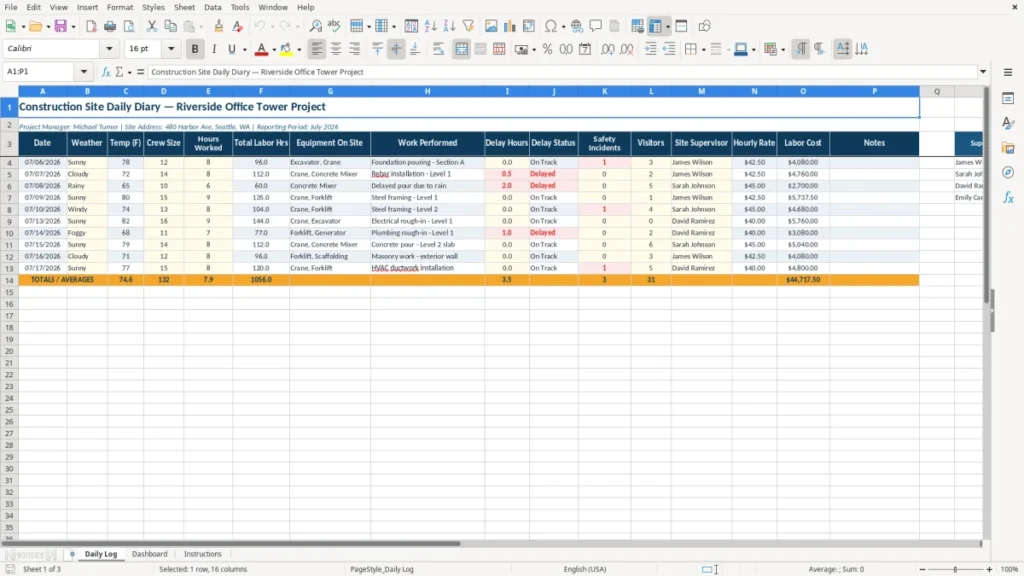Click the Print icon

coord(110,26)
